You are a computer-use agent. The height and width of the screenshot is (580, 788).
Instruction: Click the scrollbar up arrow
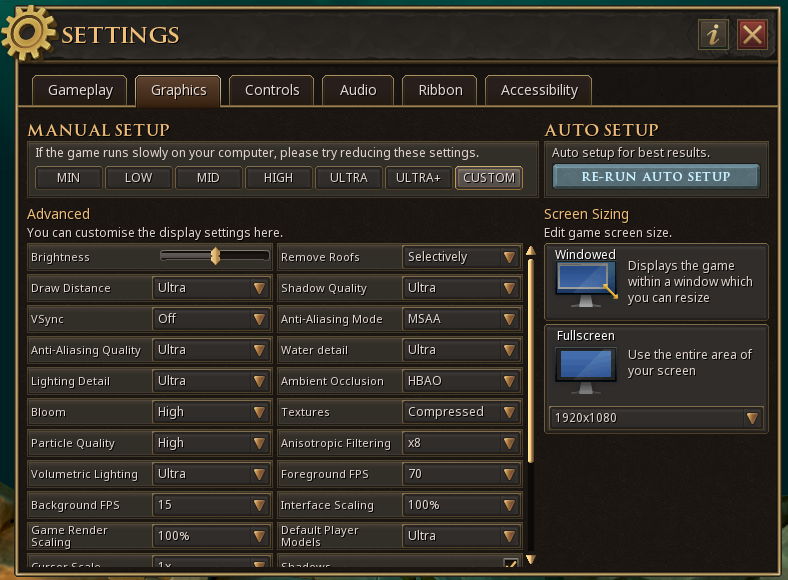pyautogui.click(x=531, y=250)
